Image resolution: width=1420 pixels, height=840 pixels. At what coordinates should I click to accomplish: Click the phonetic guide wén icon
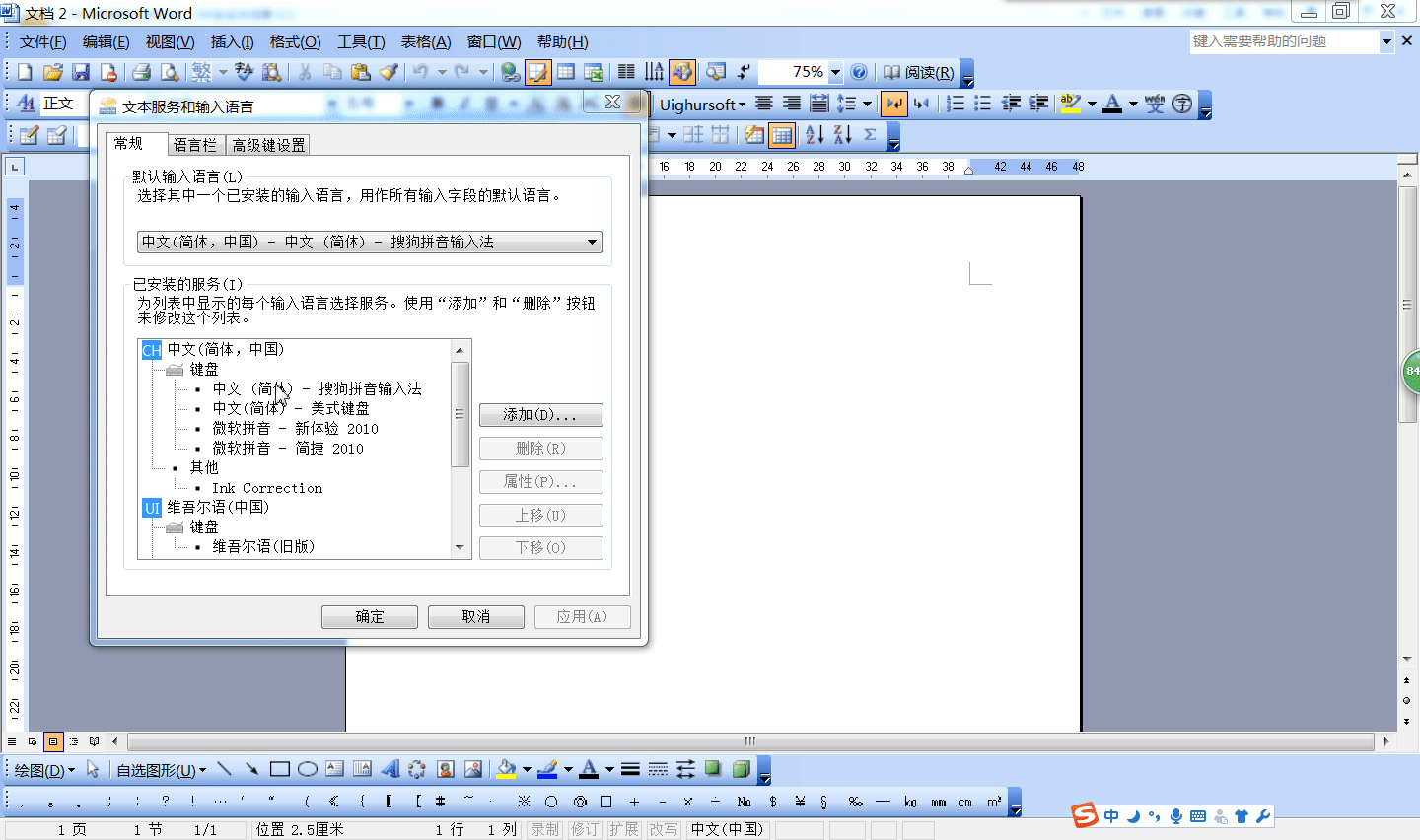(x=1155, y=104)
